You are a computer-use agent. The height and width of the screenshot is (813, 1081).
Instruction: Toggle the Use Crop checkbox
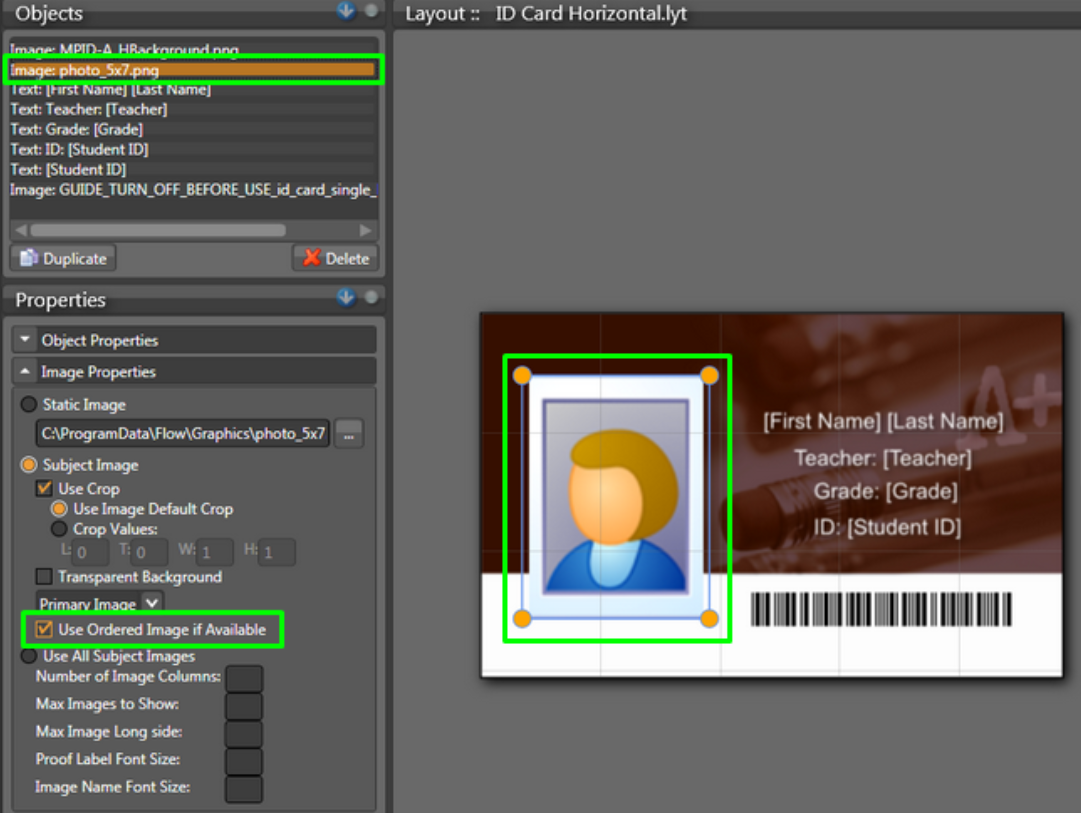click(42, 487)
